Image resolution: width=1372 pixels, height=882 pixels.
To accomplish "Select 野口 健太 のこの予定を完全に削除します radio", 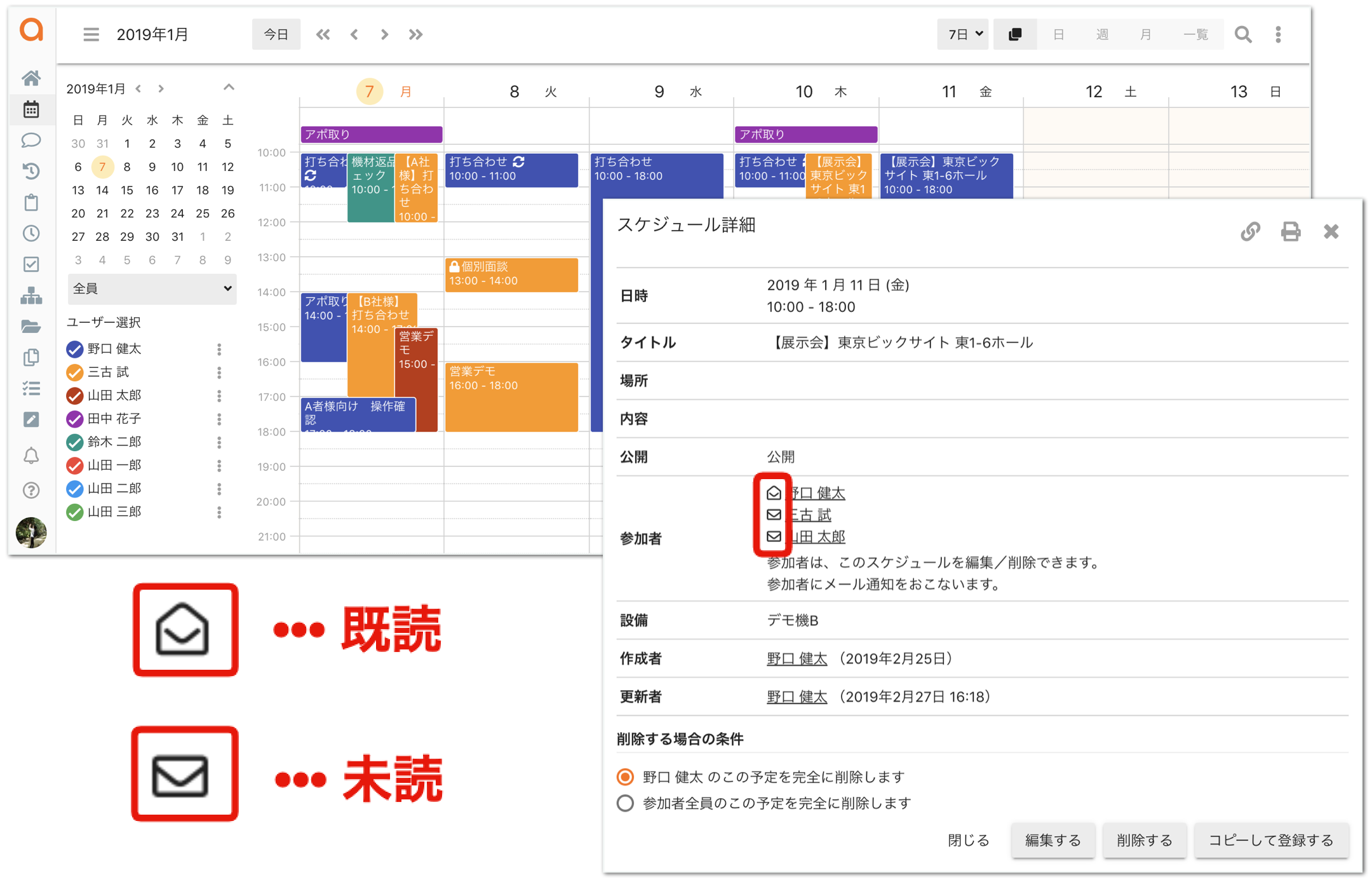I will (x=625, y=777).
